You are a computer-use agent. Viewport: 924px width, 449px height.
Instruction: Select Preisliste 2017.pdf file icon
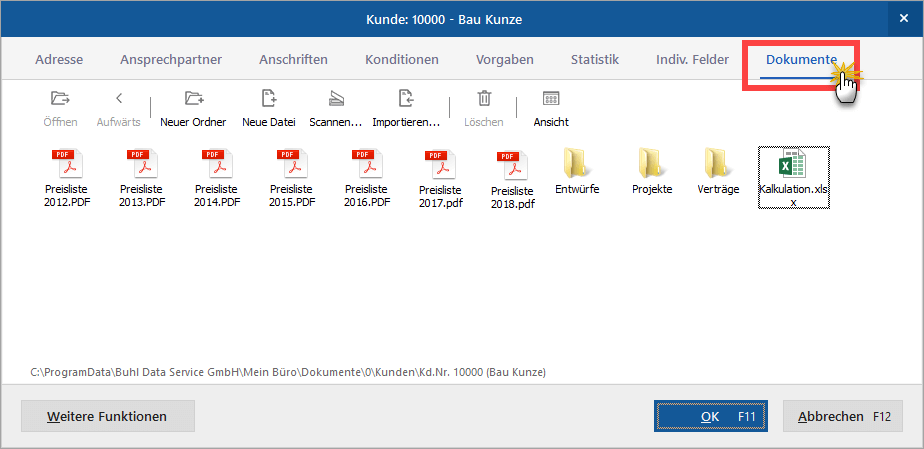tap(440, 164)
